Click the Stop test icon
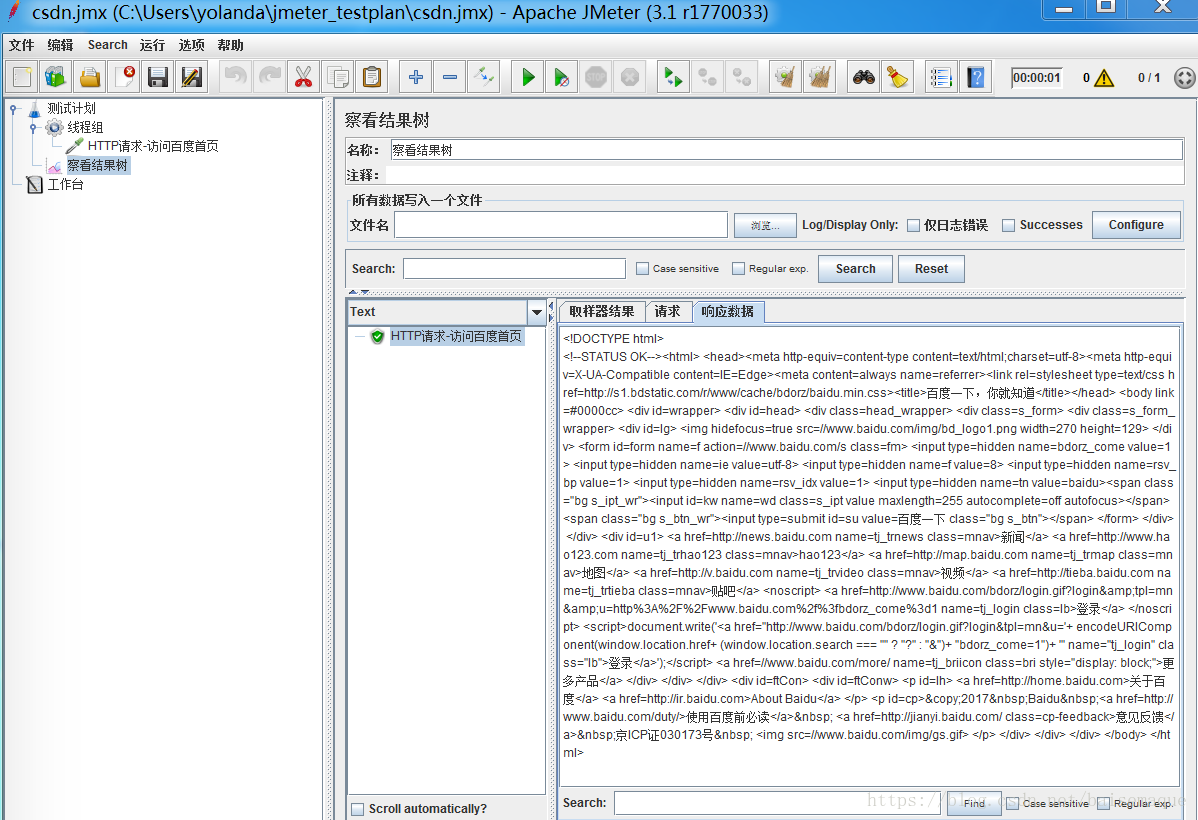Screen dimensions: 1198x820 (x=596, y=77)
